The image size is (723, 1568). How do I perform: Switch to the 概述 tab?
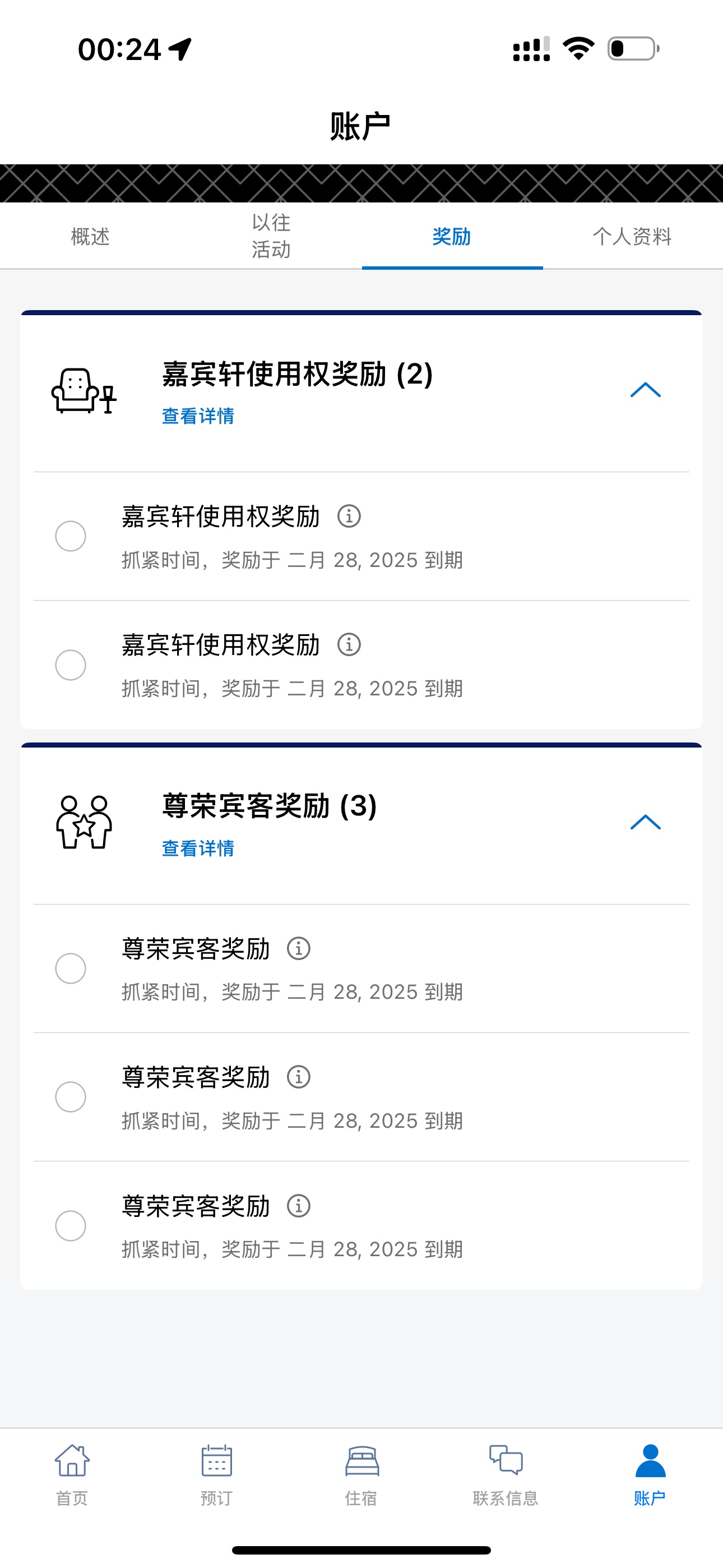click(90, 236)
